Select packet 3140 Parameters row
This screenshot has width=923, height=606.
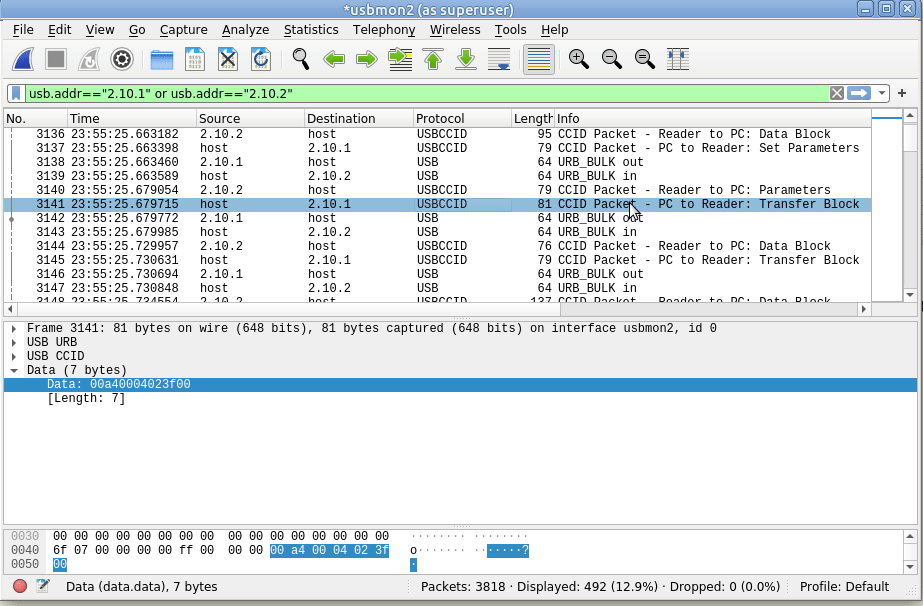coord(437,190)
